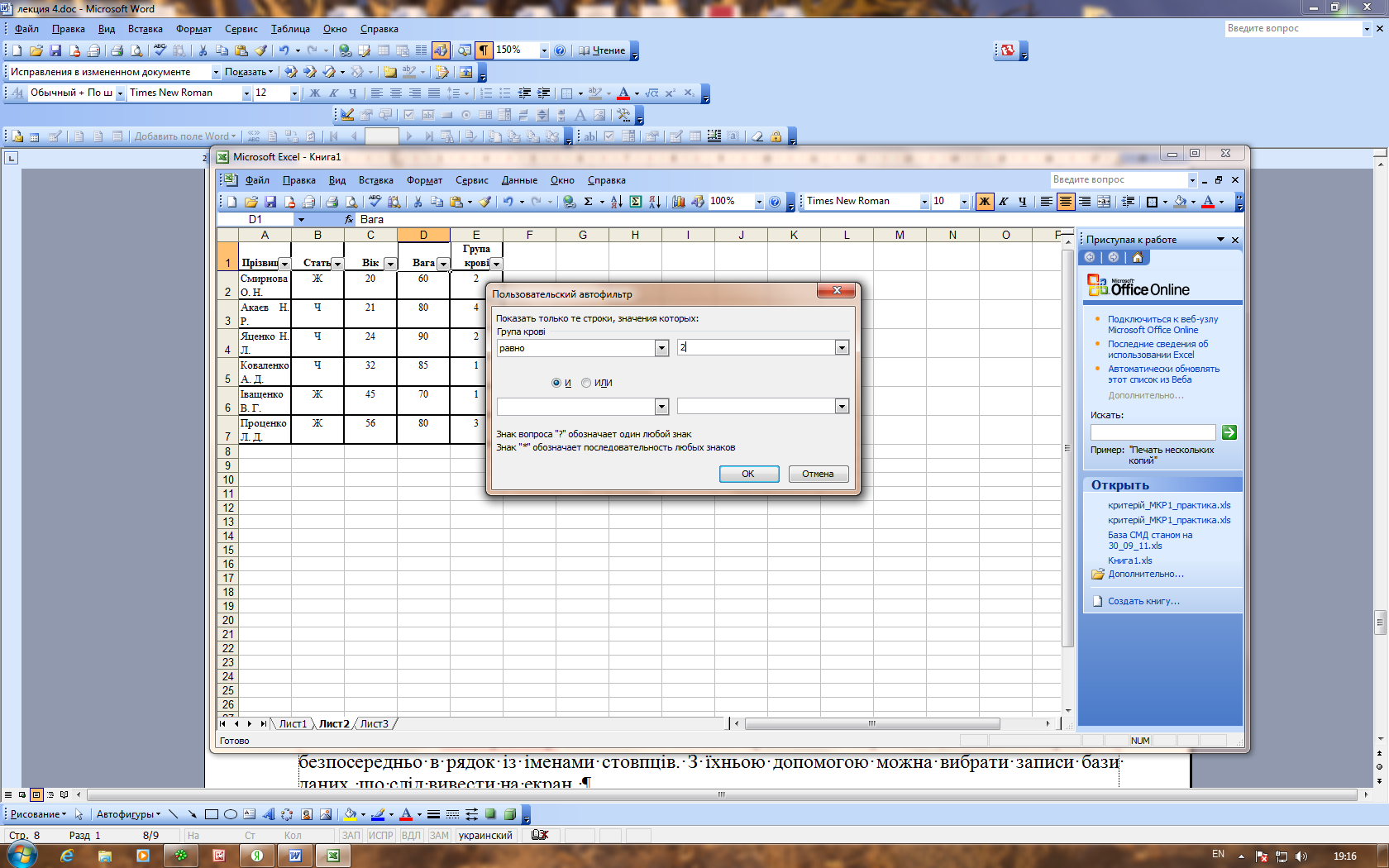Open the Вік column filter arrow

click(x=390, y=264)
